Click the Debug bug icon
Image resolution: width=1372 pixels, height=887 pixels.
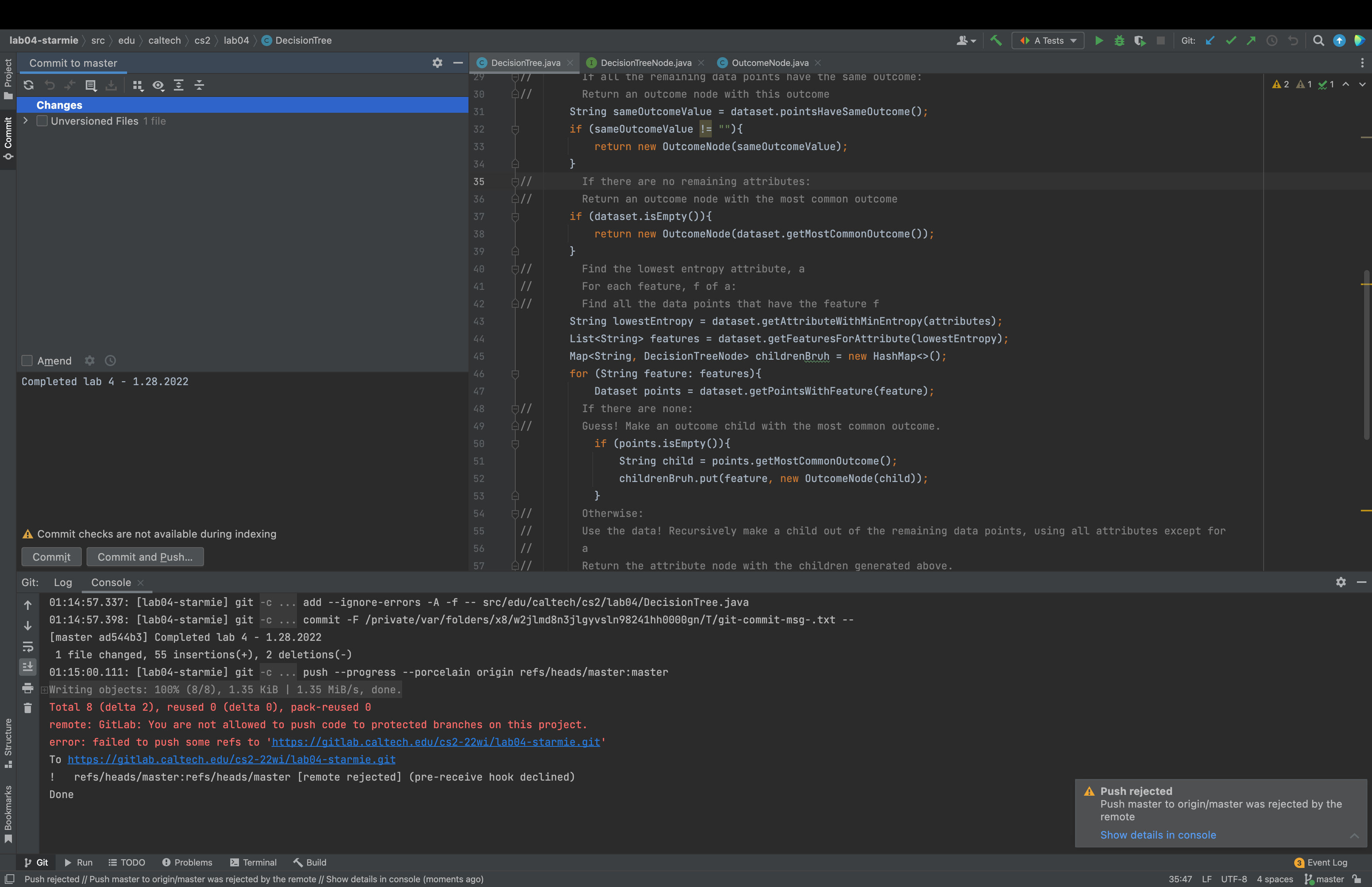point(1119,40)
